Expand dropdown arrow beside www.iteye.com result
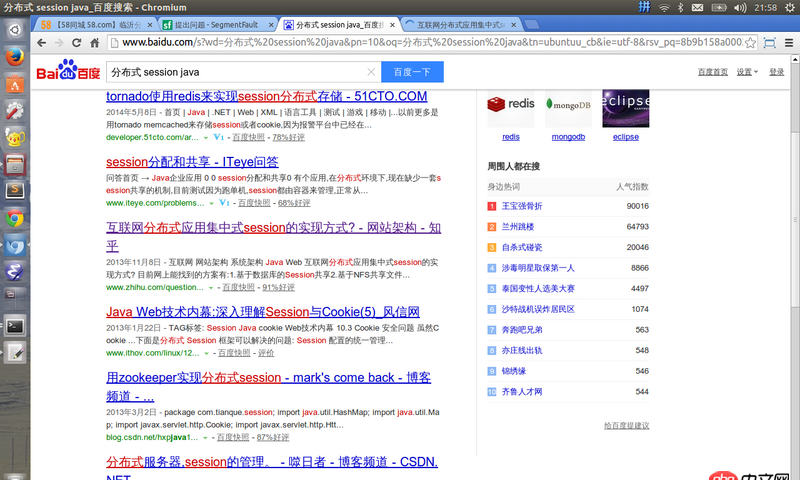The width and height of the screenshot is (800, 480). pyautogui.click(x=211, y=204)
